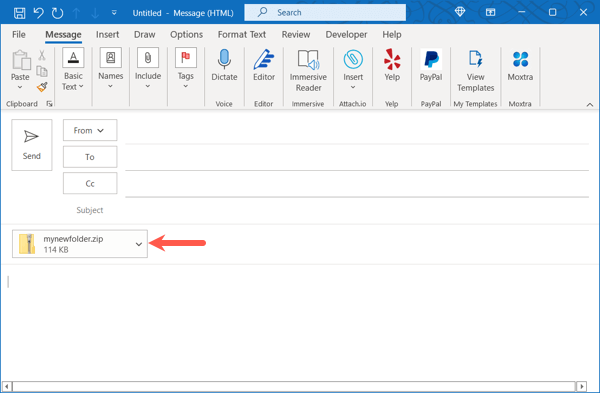
Task: Click the Ribbon Display Options icon
Action: [490, 12]
